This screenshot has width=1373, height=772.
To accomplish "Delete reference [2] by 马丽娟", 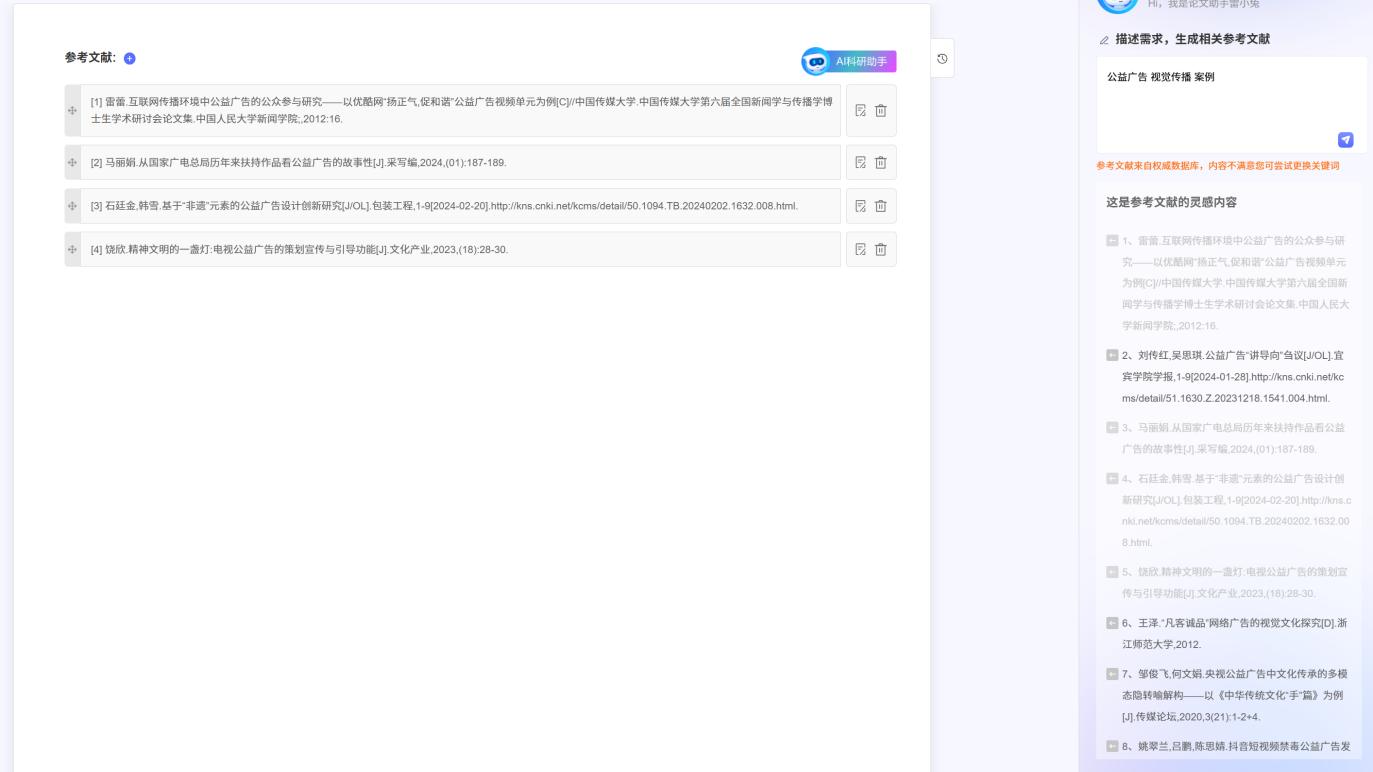I will [x=881, y=162].
